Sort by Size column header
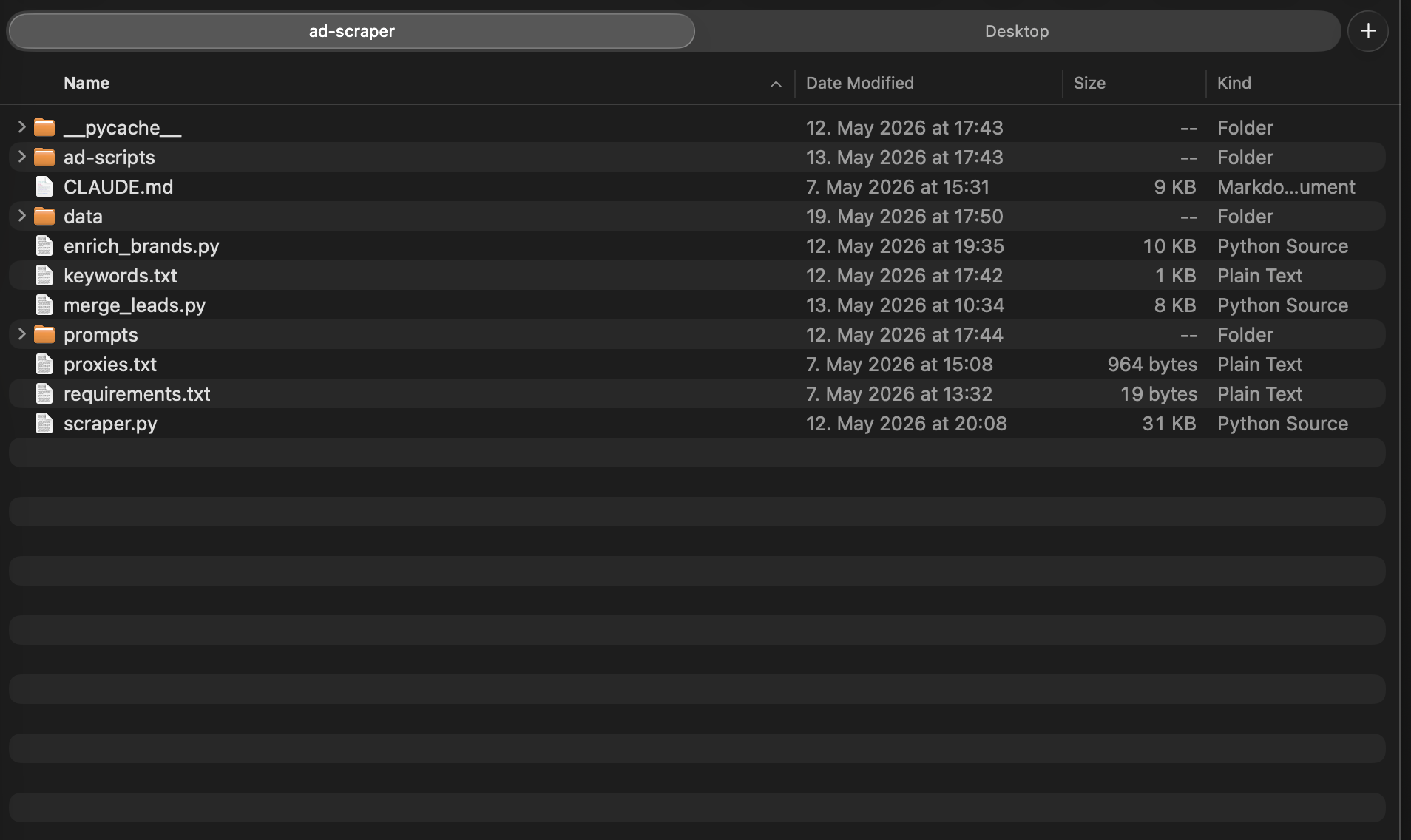The height and width of the screenshot is (840, 1411). coord(1089,83)
